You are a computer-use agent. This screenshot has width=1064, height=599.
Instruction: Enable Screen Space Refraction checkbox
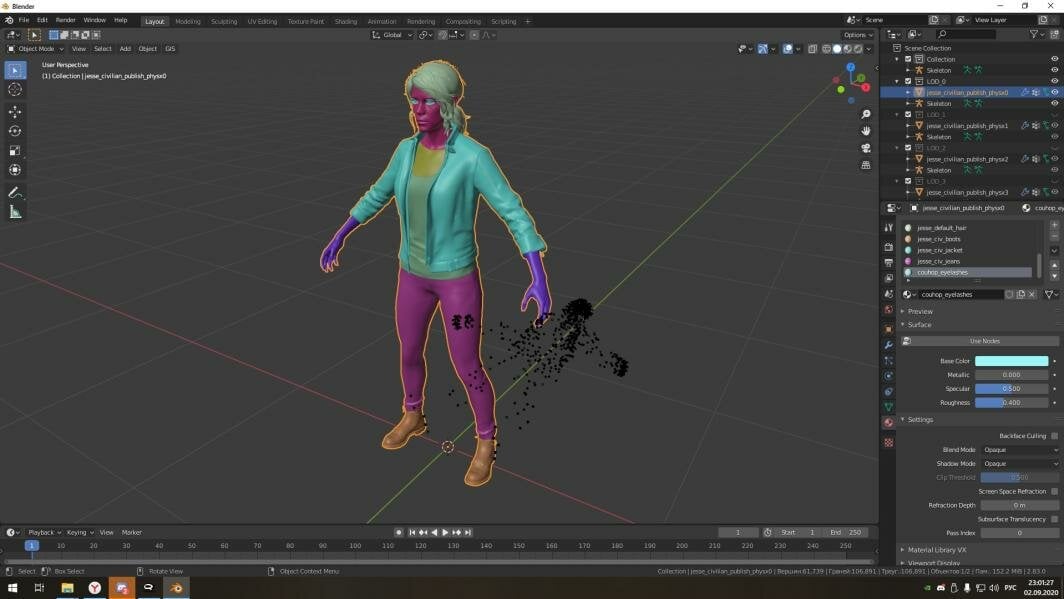pyautogui.click(x=1054, y=491)
